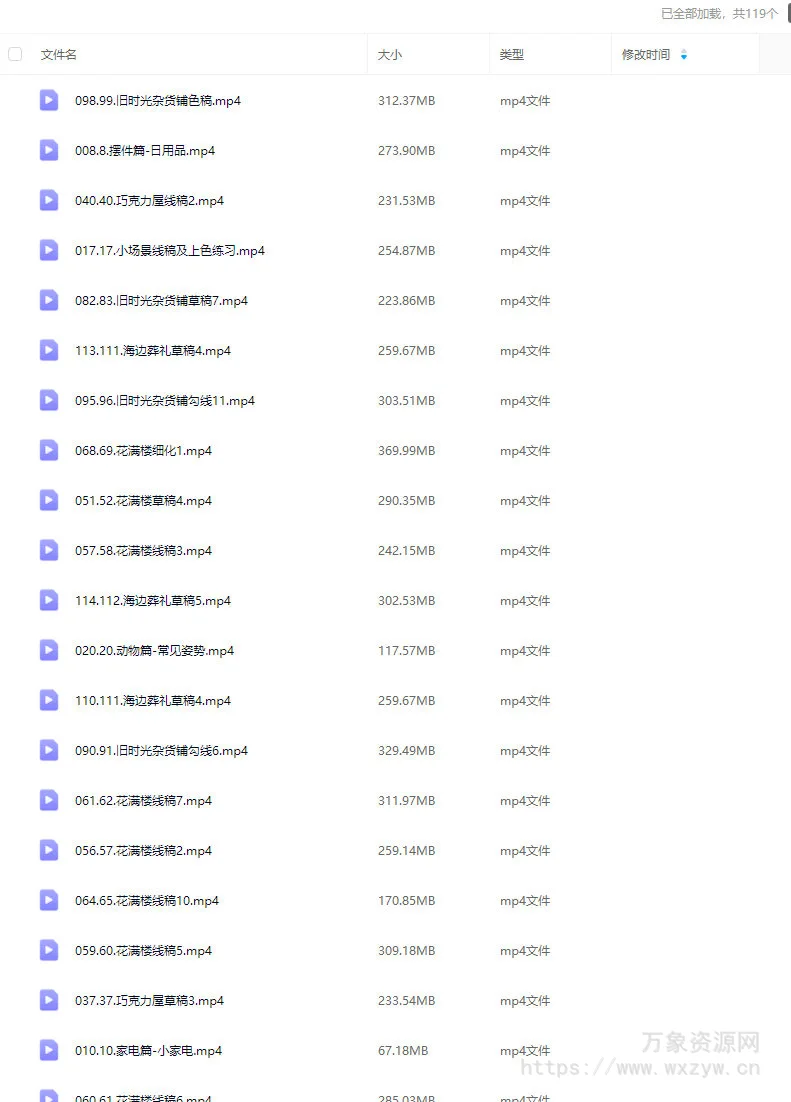
Task: Sort list by 类型 column header
Action: coord(511,55)
